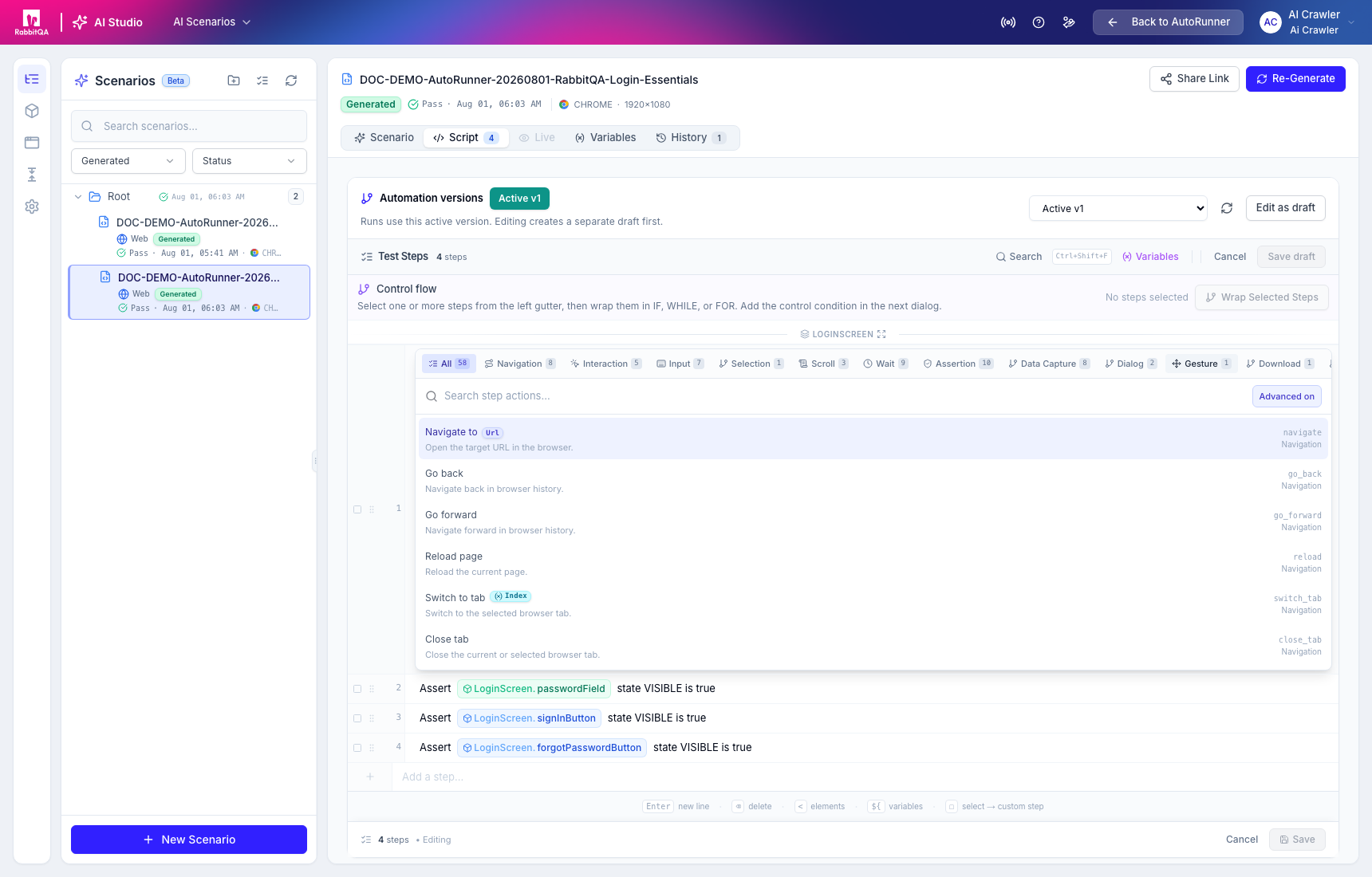Viewport: 1372px width, 877px height.
Task: Filter actions by Assertion
Action: pos(958,364)
